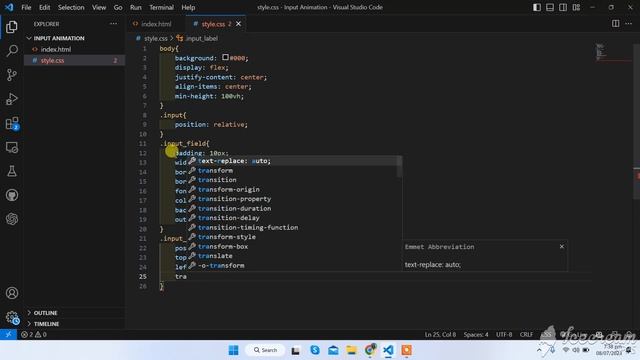The image size is (640, 360).
Task: Click .input_label in the breadcrumb
Action: (x=201, y=38)
